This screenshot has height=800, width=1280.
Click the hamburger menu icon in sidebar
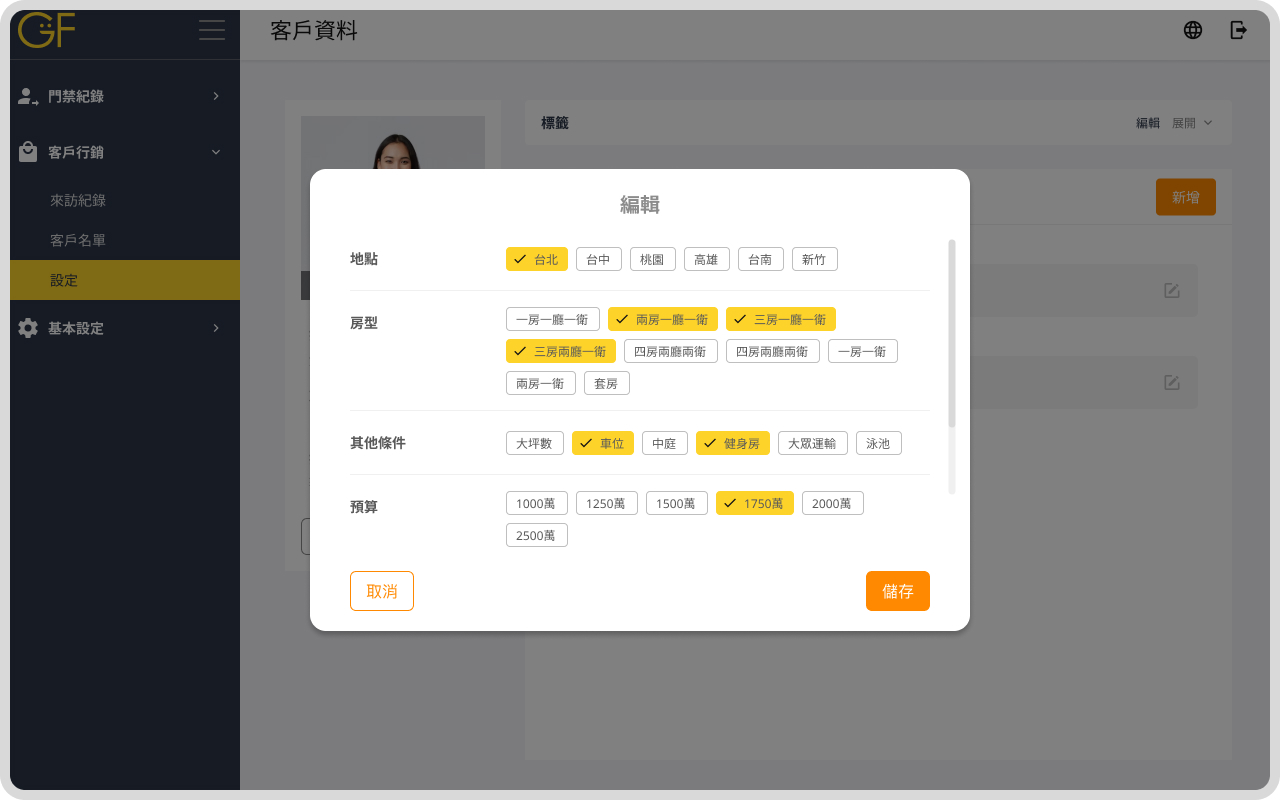(211, 30)
